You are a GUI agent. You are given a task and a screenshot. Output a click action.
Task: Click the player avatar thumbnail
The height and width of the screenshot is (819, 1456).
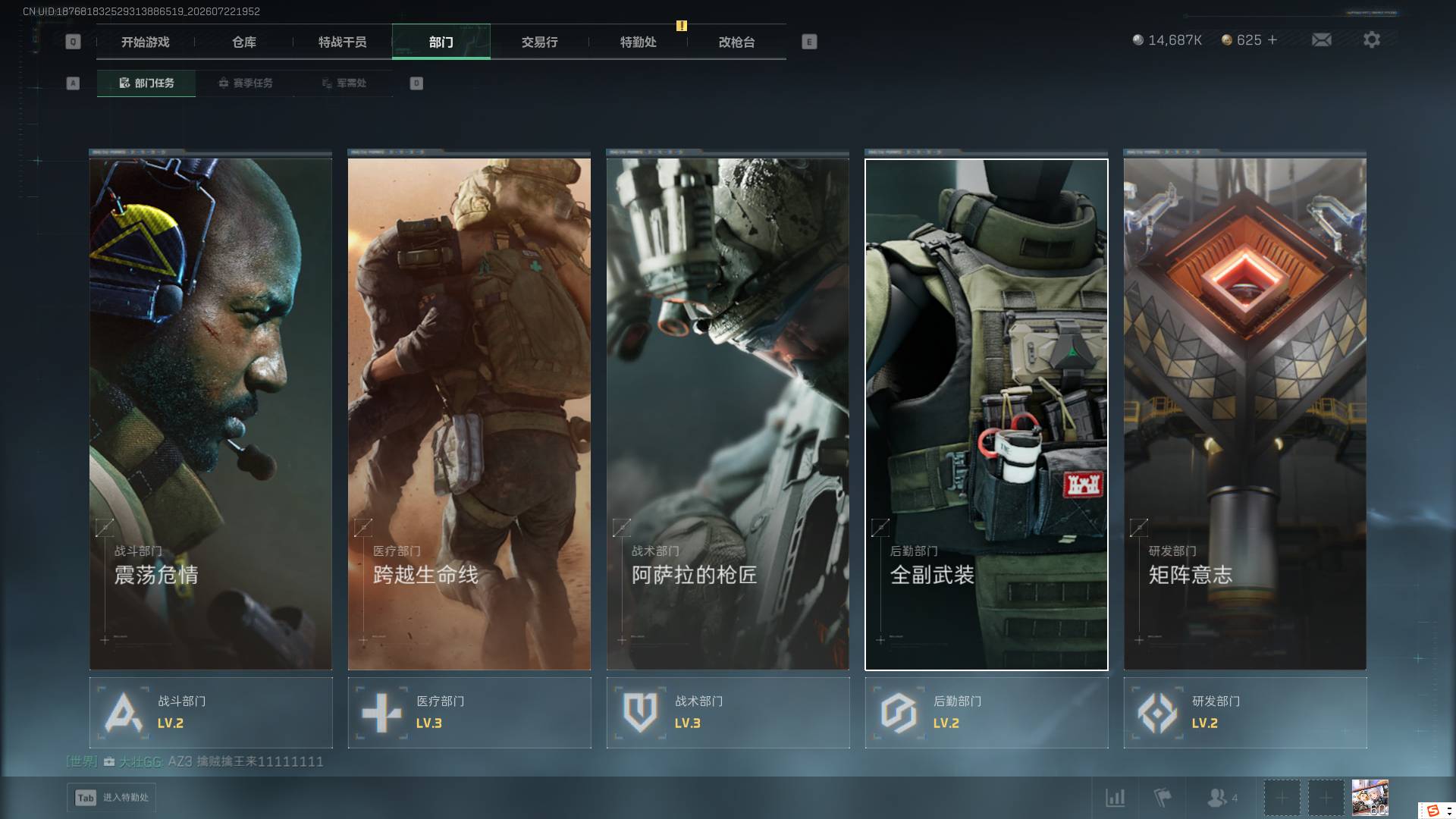point(1370,798)
